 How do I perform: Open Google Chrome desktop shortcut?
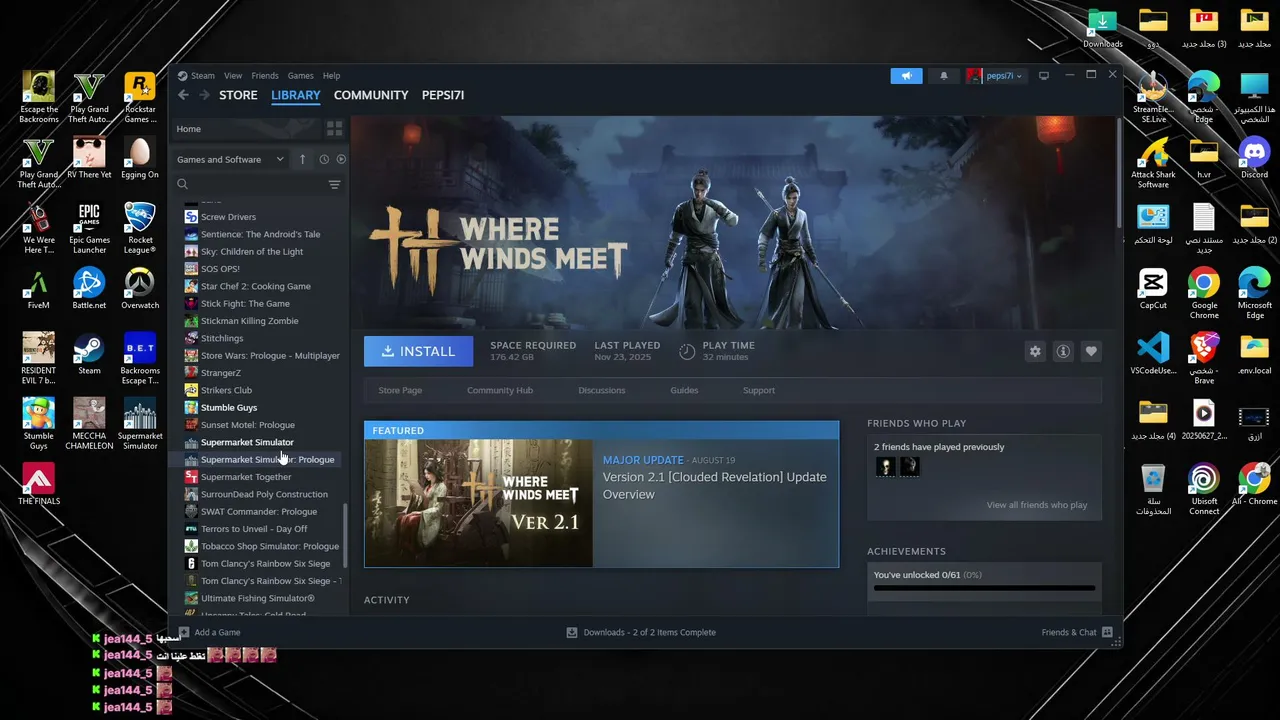pos(1204,294)
